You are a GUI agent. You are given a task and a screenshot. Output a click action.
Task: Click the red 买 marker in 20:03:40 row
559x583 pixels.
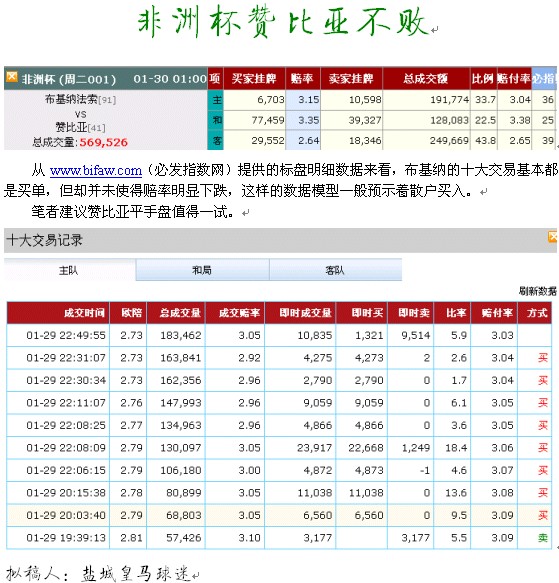point(542,515)
